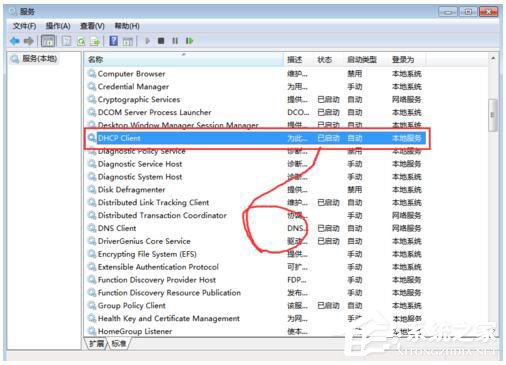Sort by the 启动类型 column header

click(366, 60)
